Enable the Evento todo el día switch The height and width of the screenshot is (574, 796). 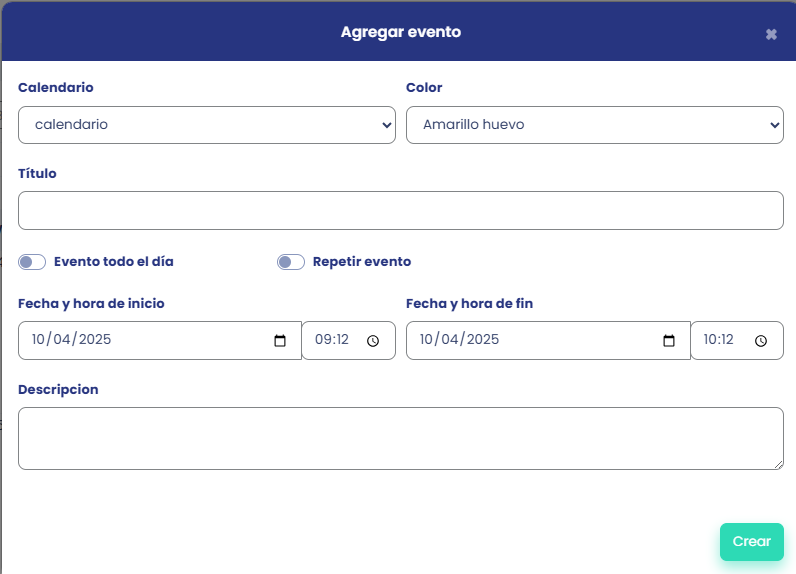[32, 262]
